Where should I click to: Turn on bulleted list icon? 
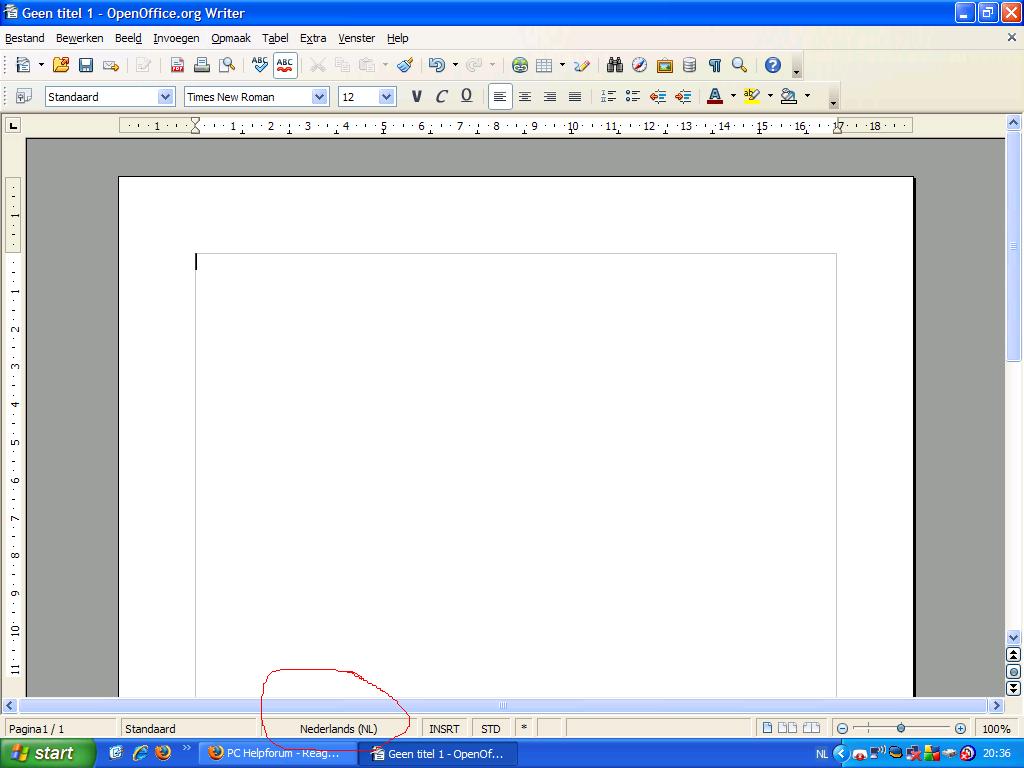click(633, 97)
